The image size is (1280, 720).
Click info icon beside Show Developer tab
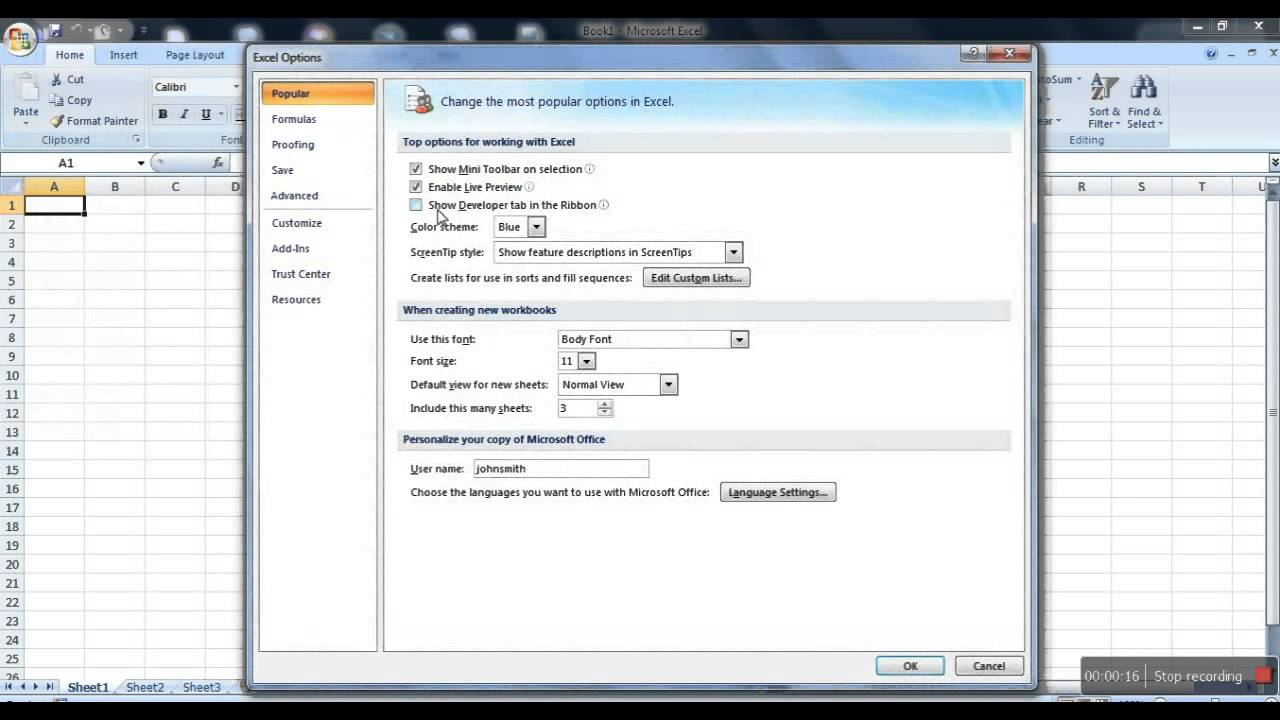pos(604,205)
